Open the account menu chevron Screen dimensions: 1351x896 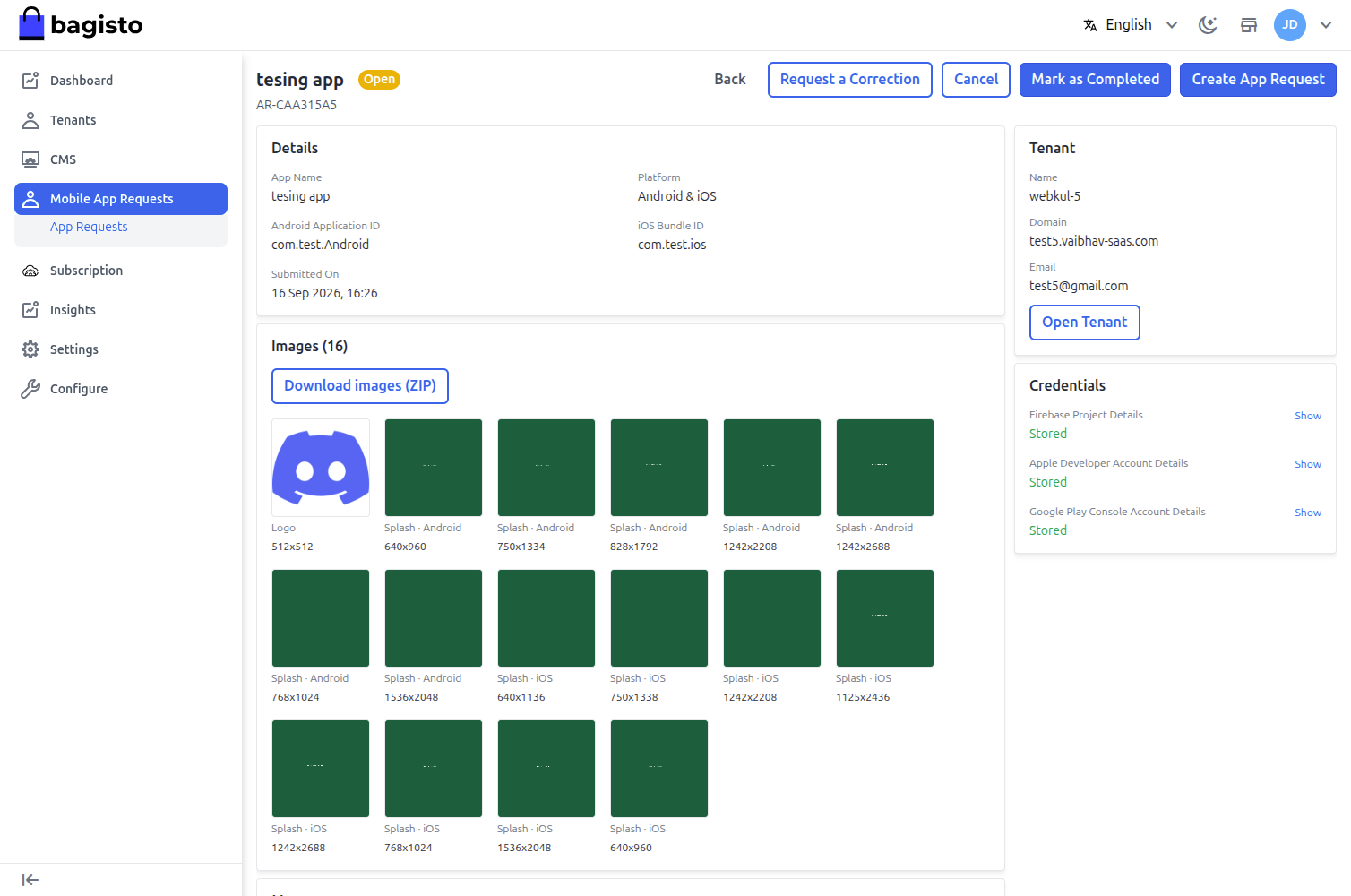(1326, 25)
